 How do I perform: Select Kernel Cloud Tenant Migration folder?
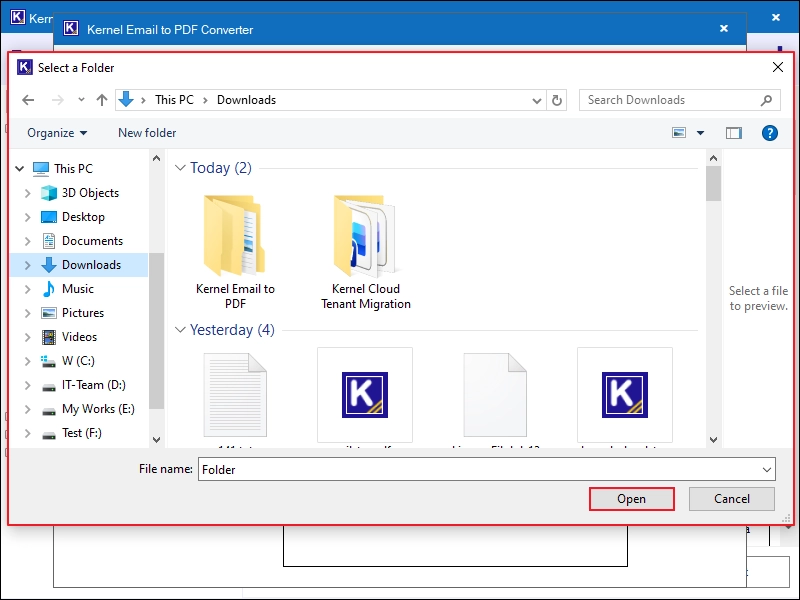point(365,252)
